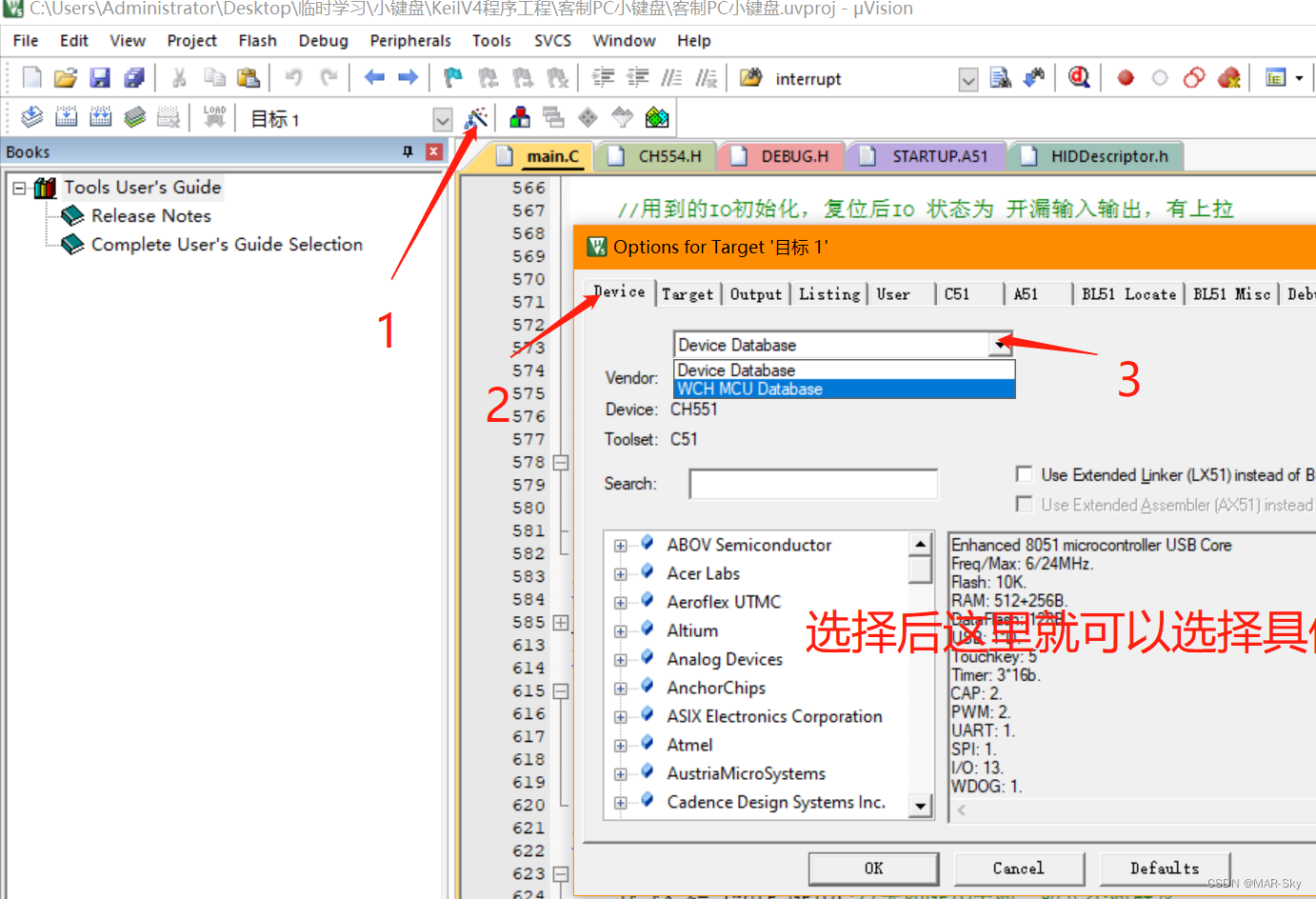
Task: Open the Peripherals menu
Action: (410, 41)
